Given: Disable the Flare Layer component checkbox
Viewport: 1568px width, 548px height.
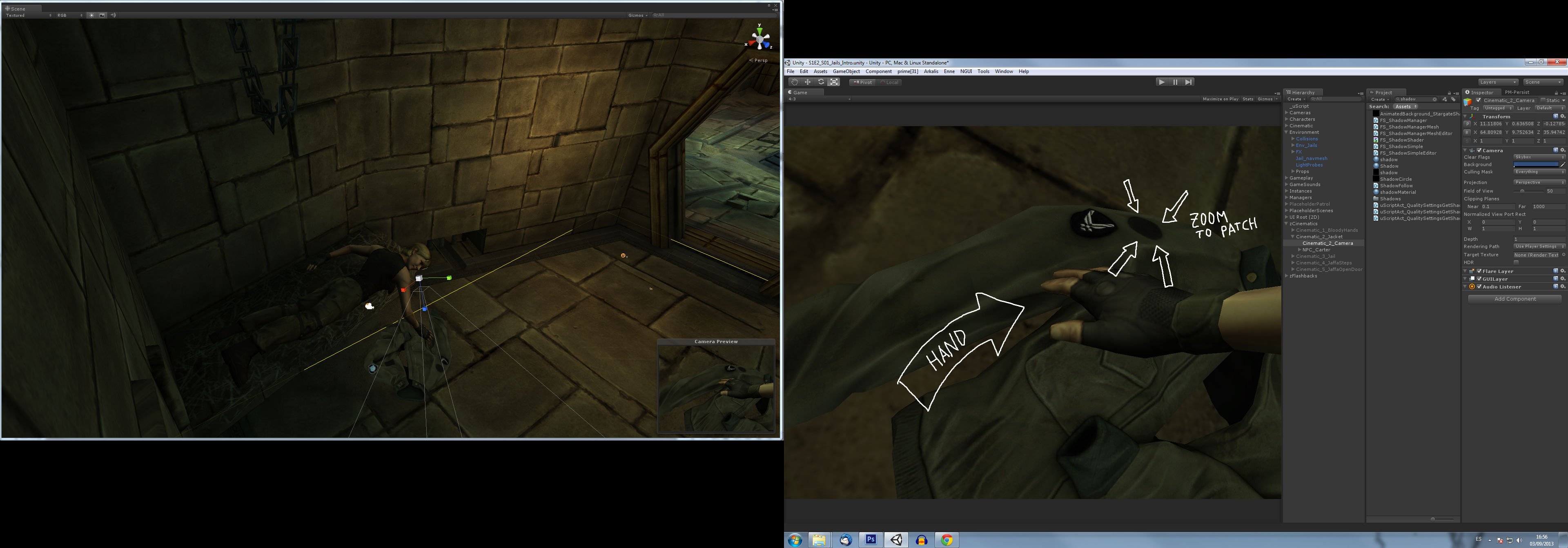Looking at the screenshot, I should 1479,271.
